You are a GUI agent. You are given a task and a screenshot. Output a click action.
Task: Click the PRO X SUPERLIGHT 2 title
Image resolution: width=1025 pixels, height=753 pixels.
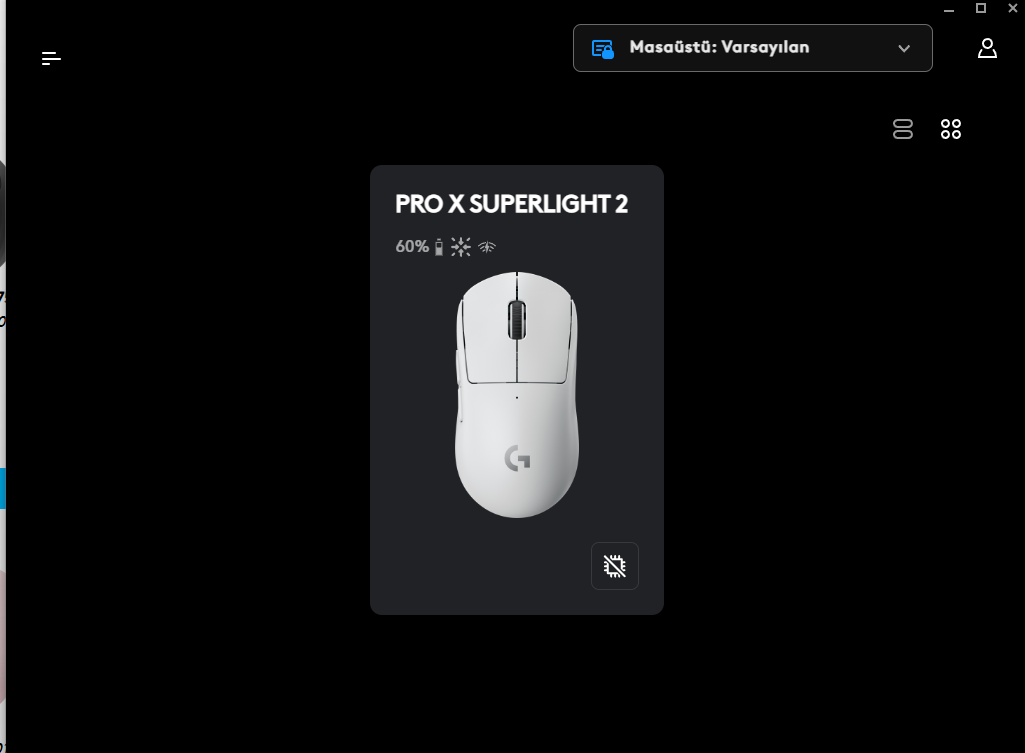click(511, 204)
